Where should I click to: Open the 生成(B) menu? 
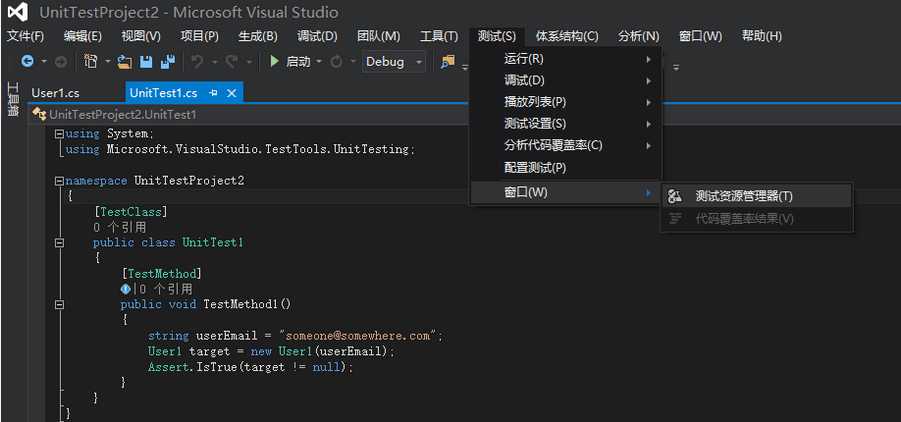point(258,36)
